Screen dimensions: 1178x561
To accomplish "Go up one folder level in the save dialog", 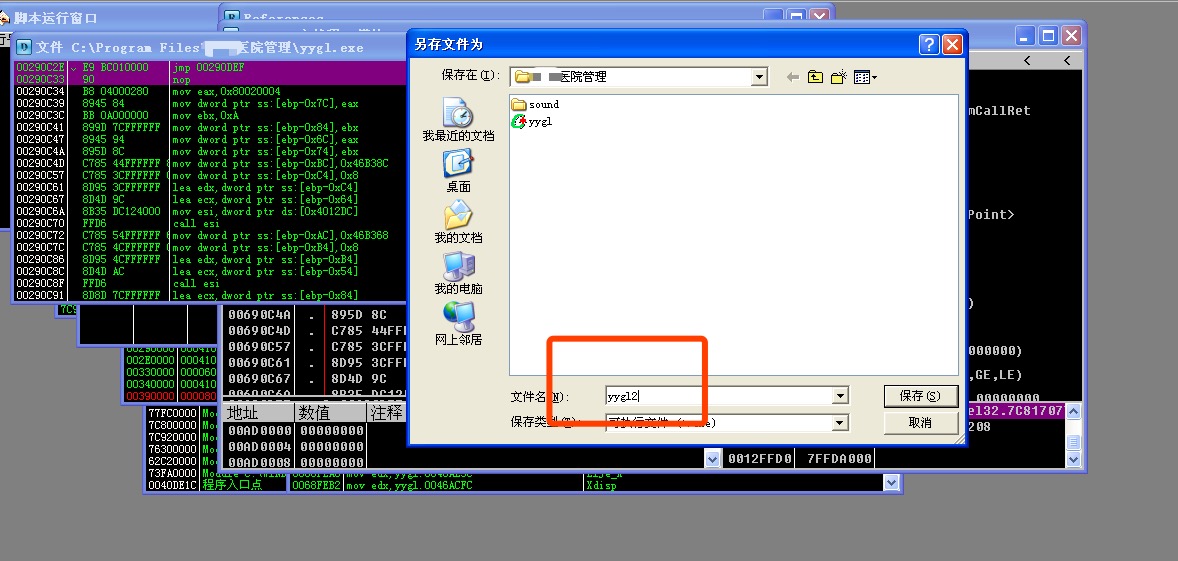I will pos(815,77).
